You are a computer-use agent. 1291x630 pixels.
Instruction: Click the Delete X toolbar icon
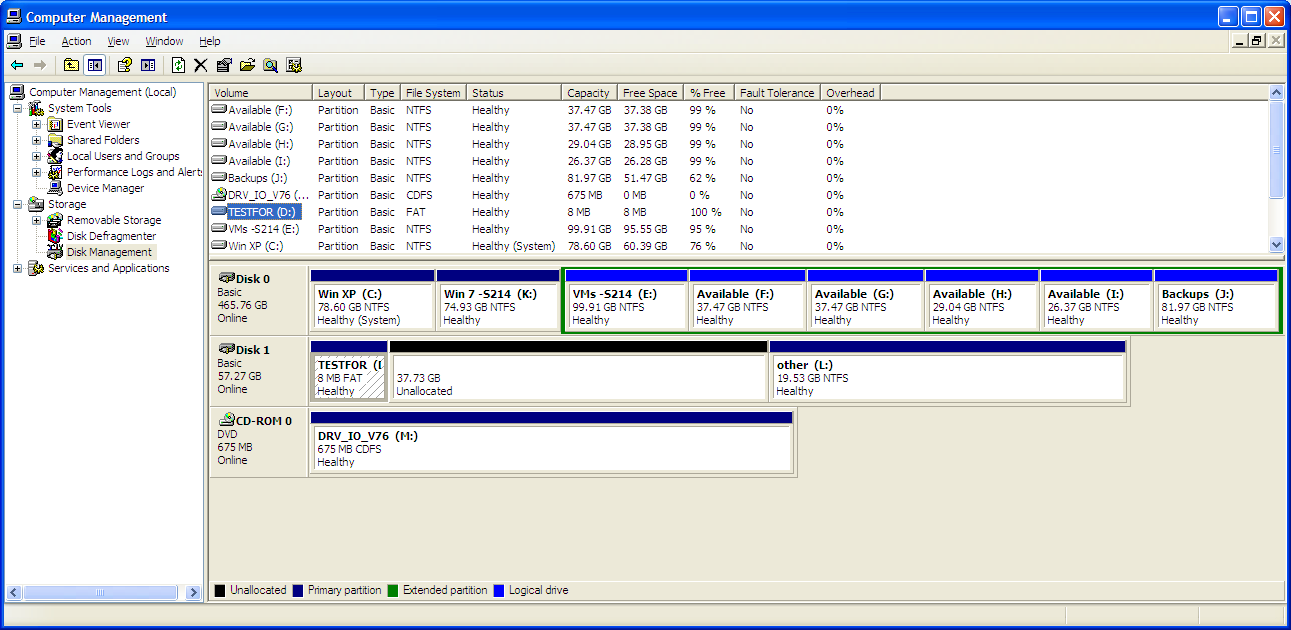[x=201, y=65]
